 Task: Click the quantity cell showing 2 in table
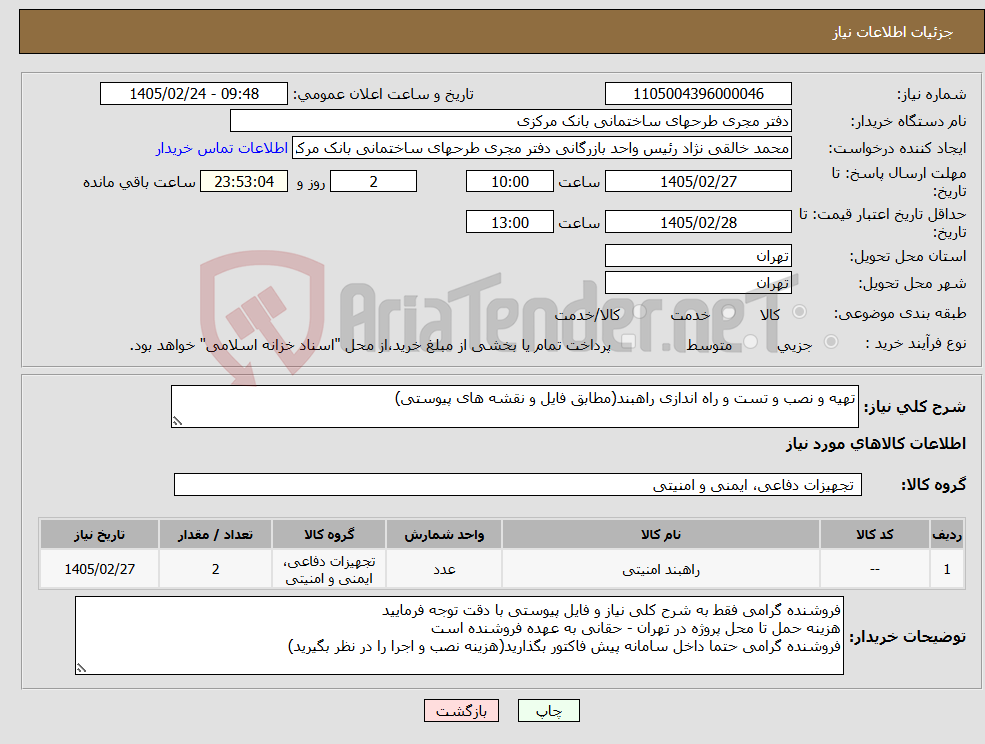(215, 569)
